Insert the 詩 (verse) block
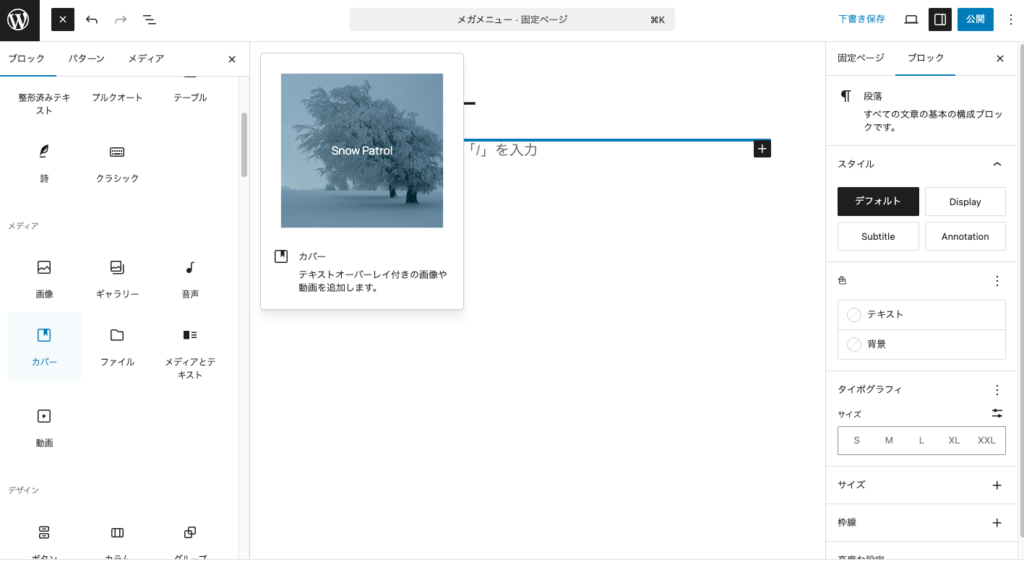The width and height of the screenshot is (1024, 562). pyautogui.click(x=44, y=163)
